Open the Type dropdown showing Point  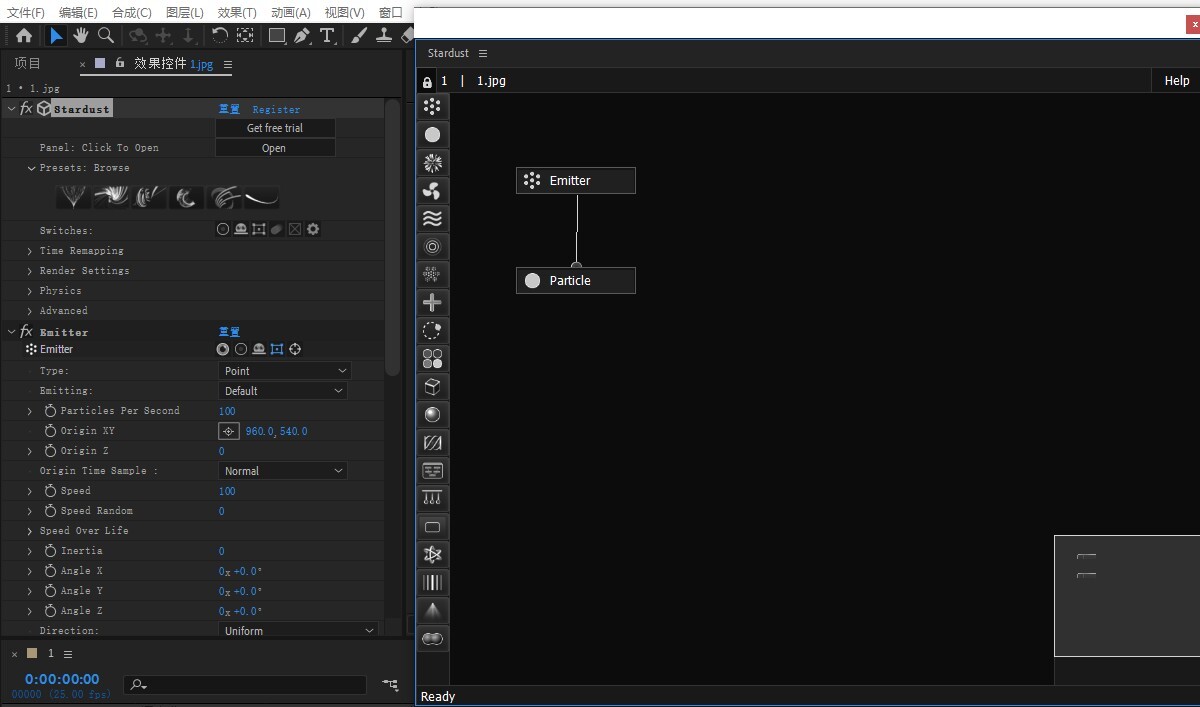(285, 371)
